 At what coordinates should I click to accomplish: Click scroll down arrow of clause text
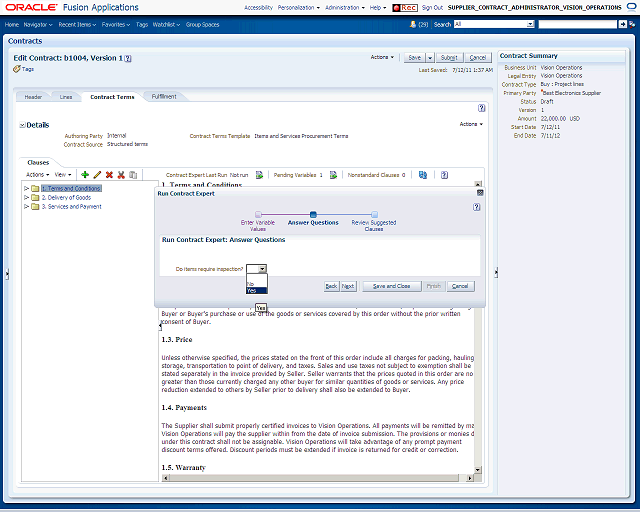478,470
